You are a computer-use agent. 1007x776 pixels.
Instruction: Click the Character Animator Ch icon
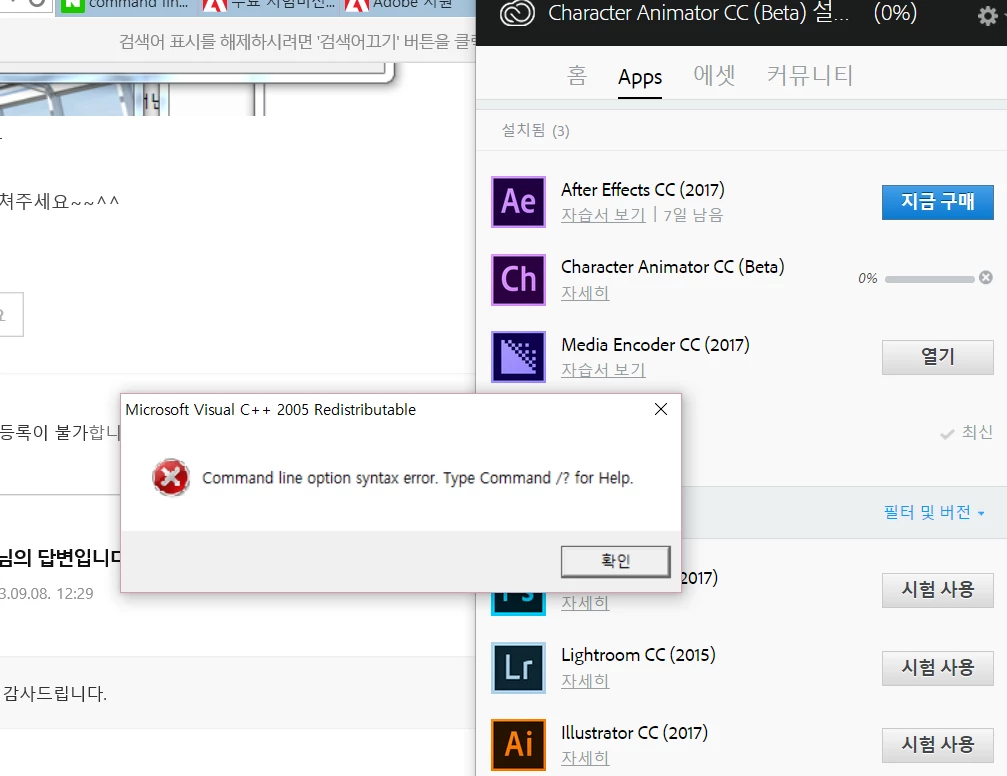pyautogui.click(x=518, y=279)
